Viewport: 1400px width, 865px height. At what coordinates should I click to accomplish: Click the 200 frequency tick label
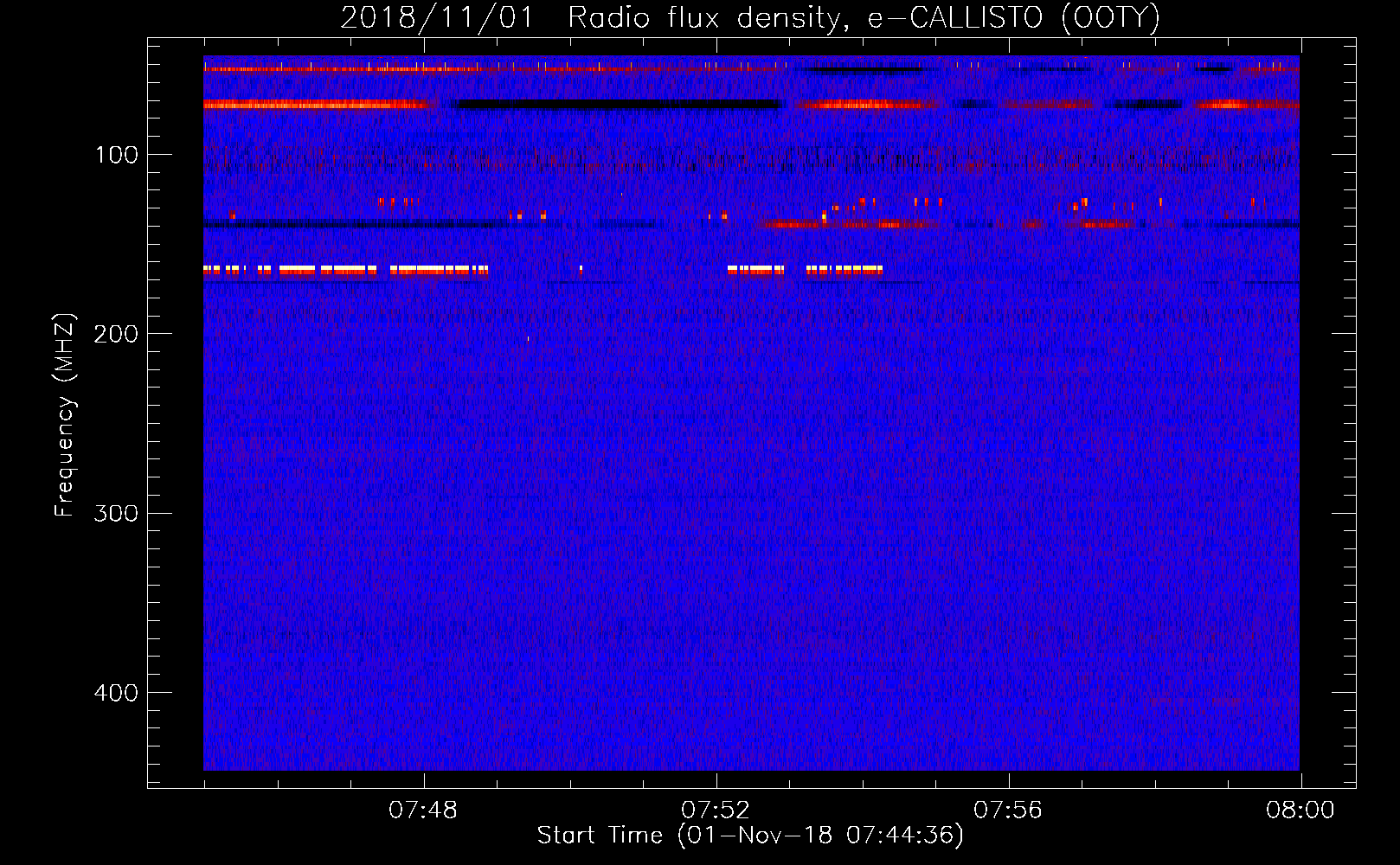117,334
